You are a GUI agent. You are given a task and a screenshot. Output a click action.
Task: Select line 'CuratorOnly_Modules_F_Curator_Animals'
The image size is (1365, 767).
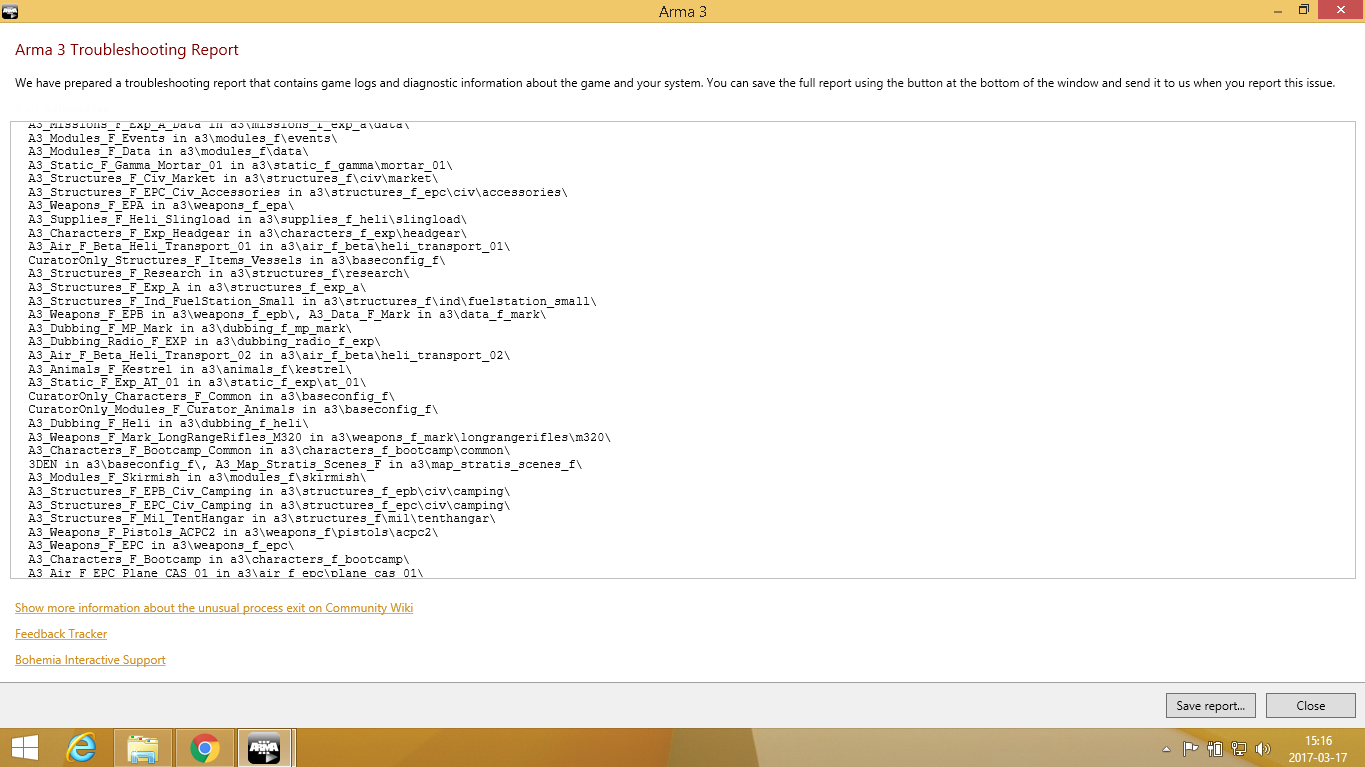pyautogui.click(x=233, y=410)
